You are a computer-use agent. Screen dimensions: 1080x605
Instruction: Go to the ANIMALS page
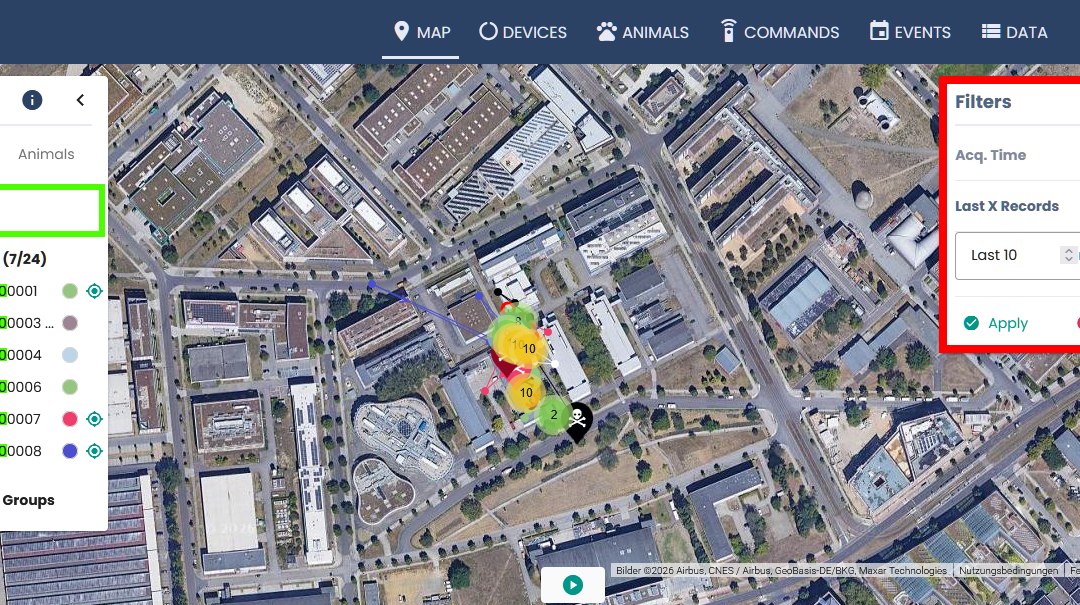pyautogui.click(x=642, y=32)
